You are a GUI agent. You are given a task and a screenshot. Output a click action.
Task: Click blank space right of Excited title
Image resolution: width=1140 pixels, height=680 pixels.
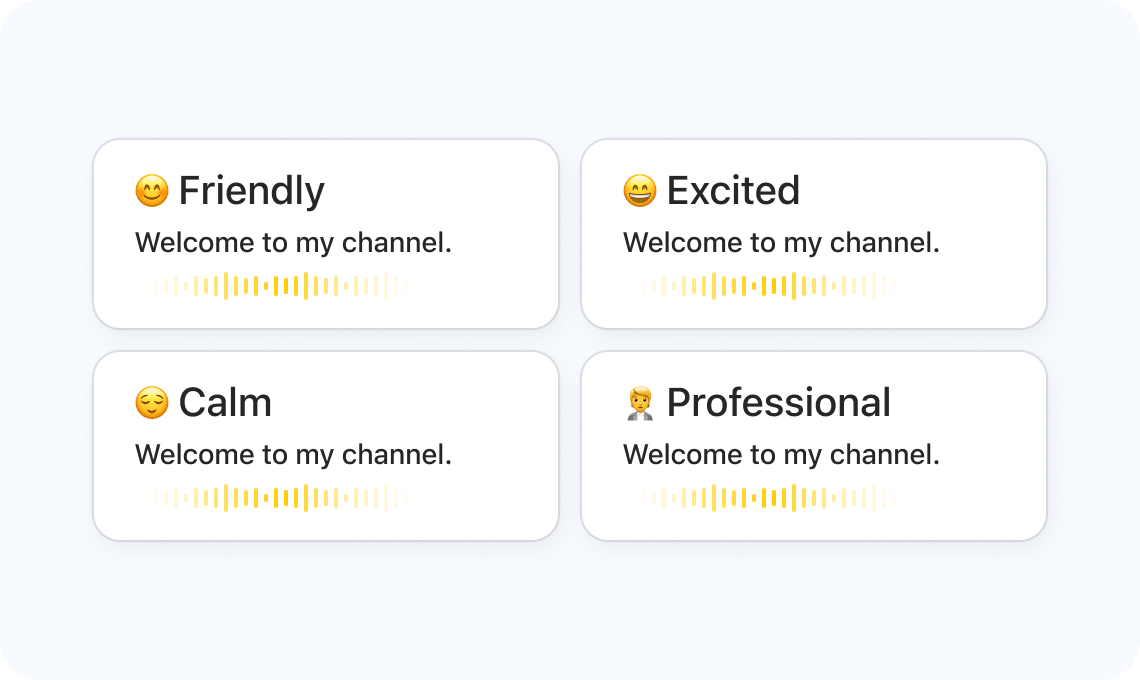coord(920,191)
